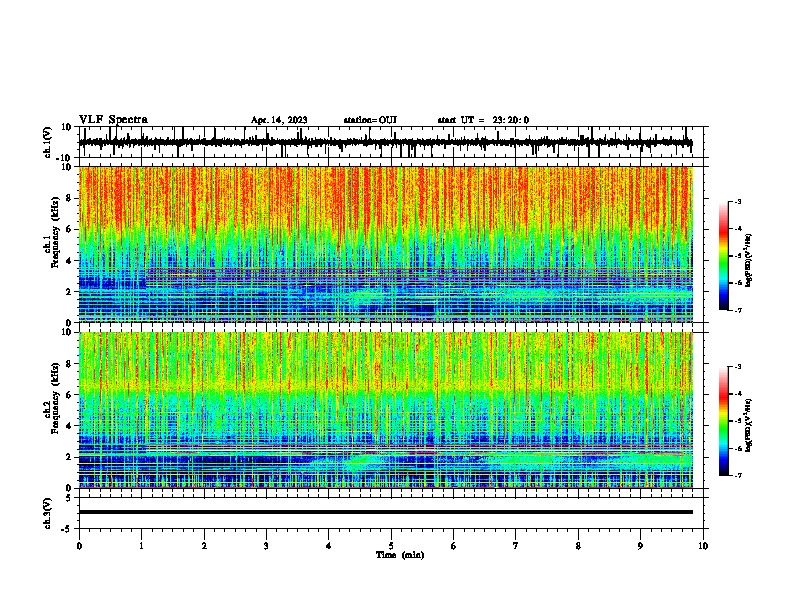The image size is (792, 612).
Task: Select the "start UT = 23:20:0" label
Action: coord(483,120)
